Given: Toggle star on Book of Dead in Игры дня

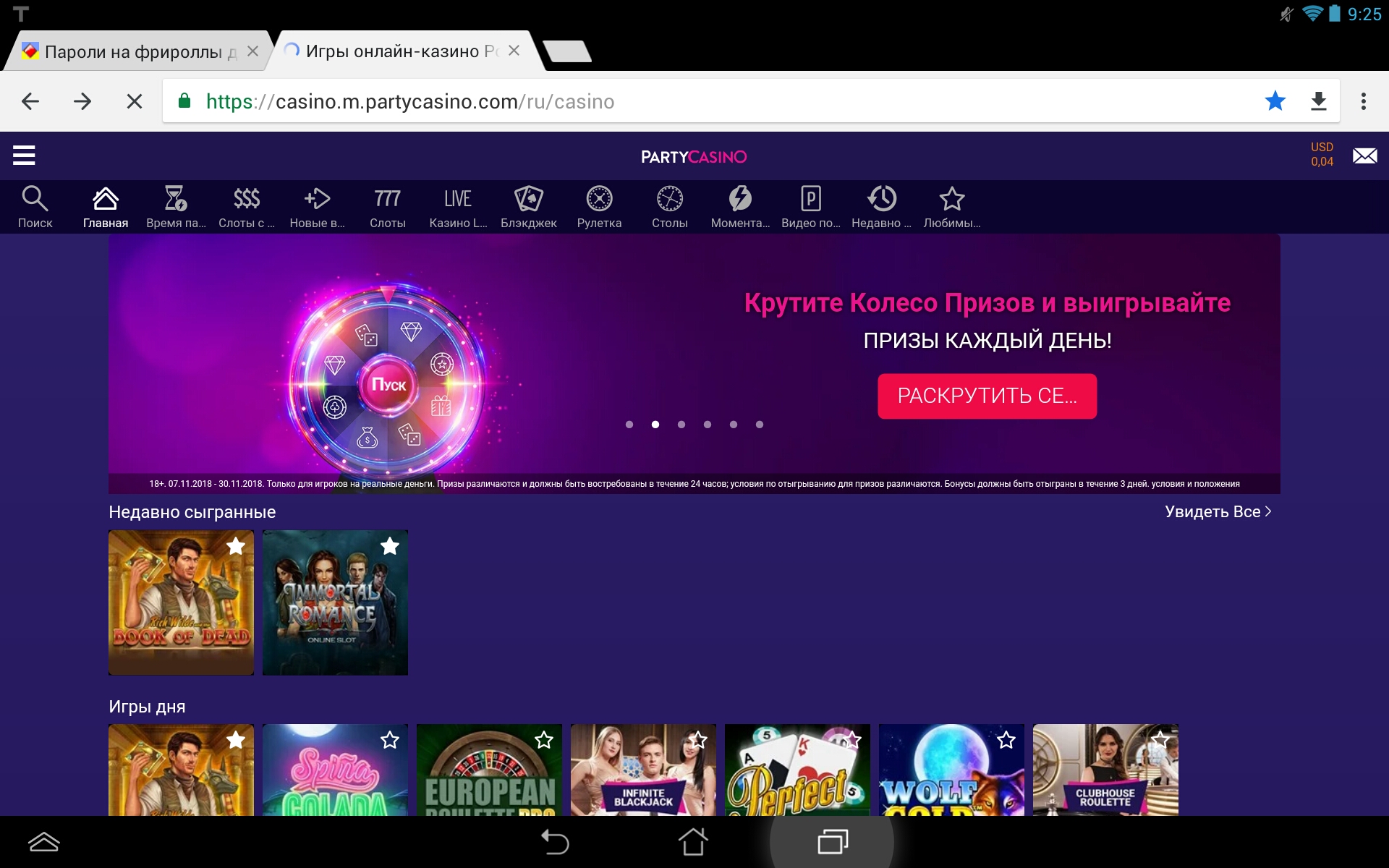Looking at the screenshot, I should pyautogui.click(x=236, y=740).
